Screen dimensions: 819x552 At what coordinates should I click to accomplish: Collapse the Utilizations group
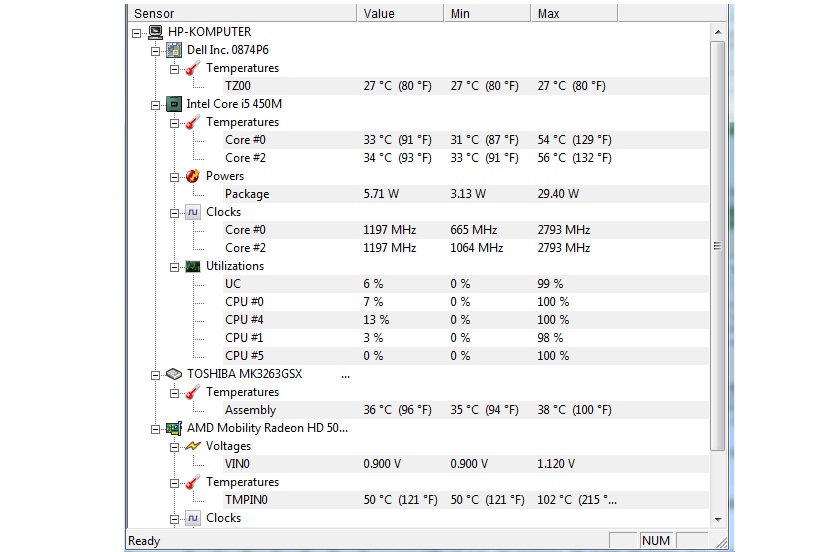coord(174,266)
